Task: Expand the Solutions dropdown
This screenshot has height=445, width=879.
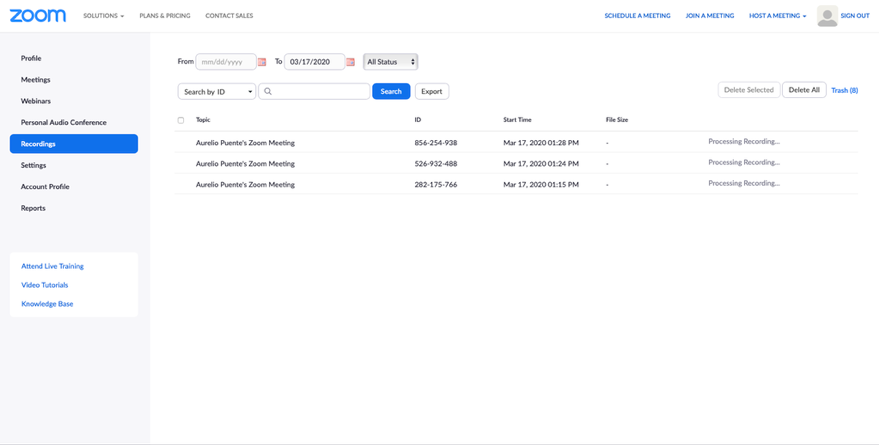Action: click(104, 16)
